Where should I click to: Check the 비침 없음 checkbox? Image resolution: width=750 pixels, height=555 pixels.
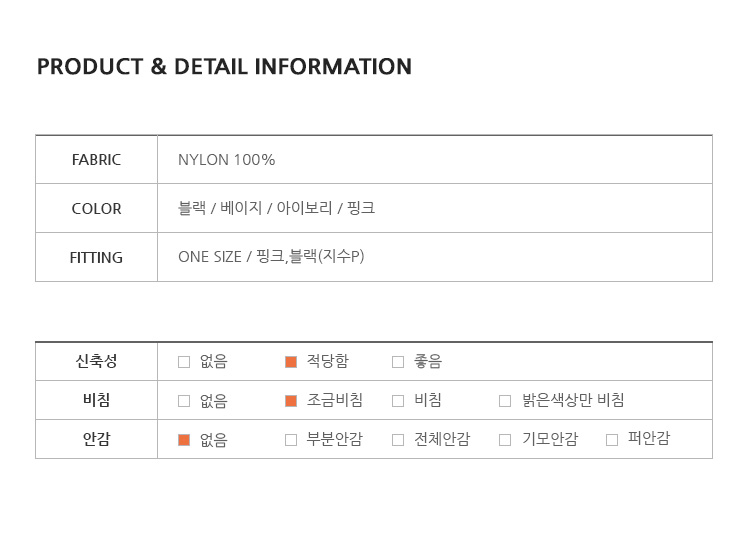click(x=184, y=400)
